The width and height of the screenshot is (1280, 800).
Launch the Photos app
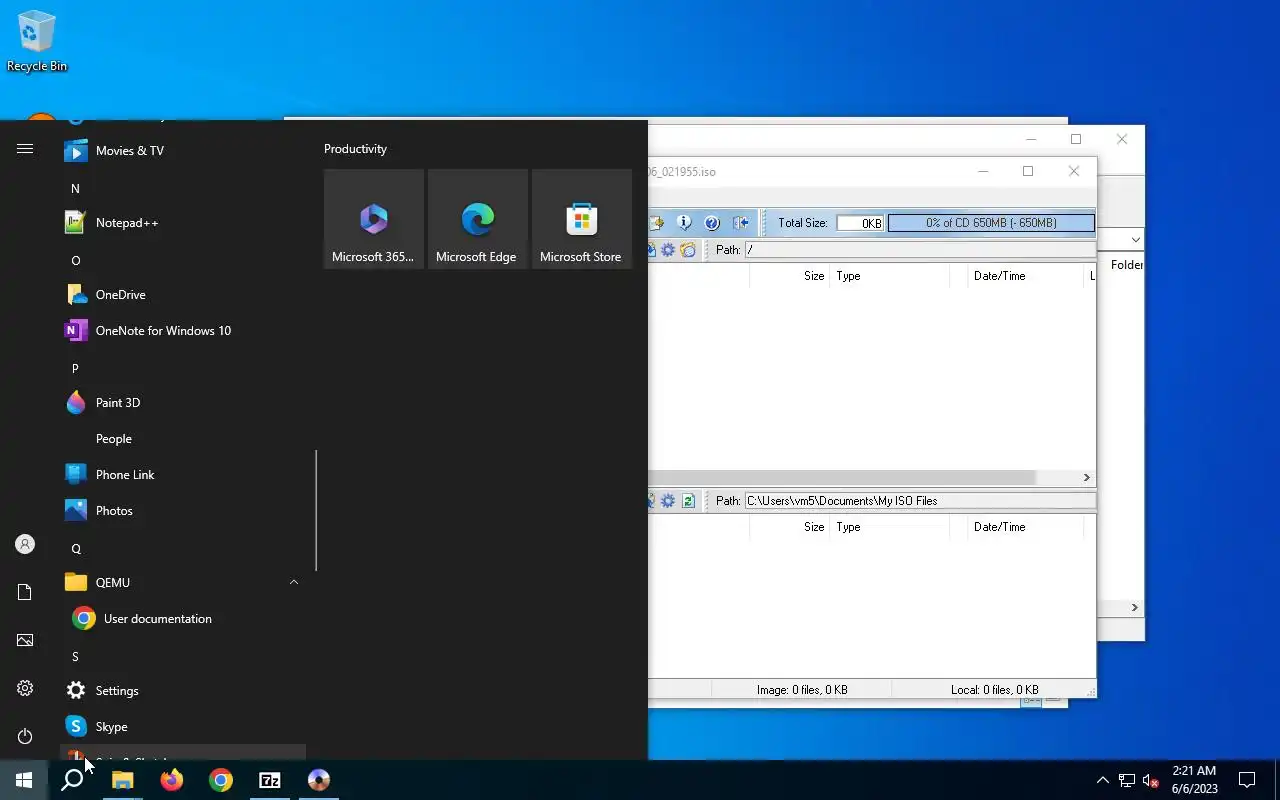[182, 511]
